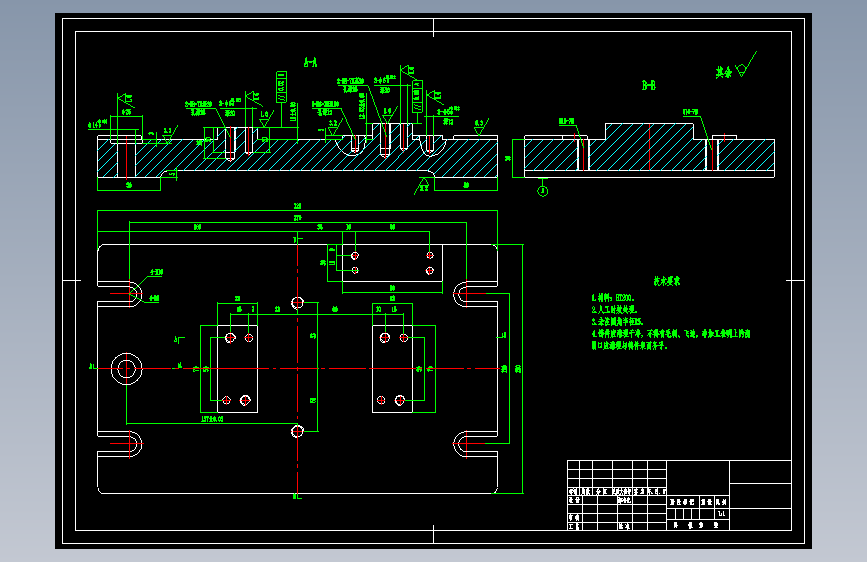Click the left rectangular pad with four holes
Viewport: 867px width, 562px height.
pos(237,369)
